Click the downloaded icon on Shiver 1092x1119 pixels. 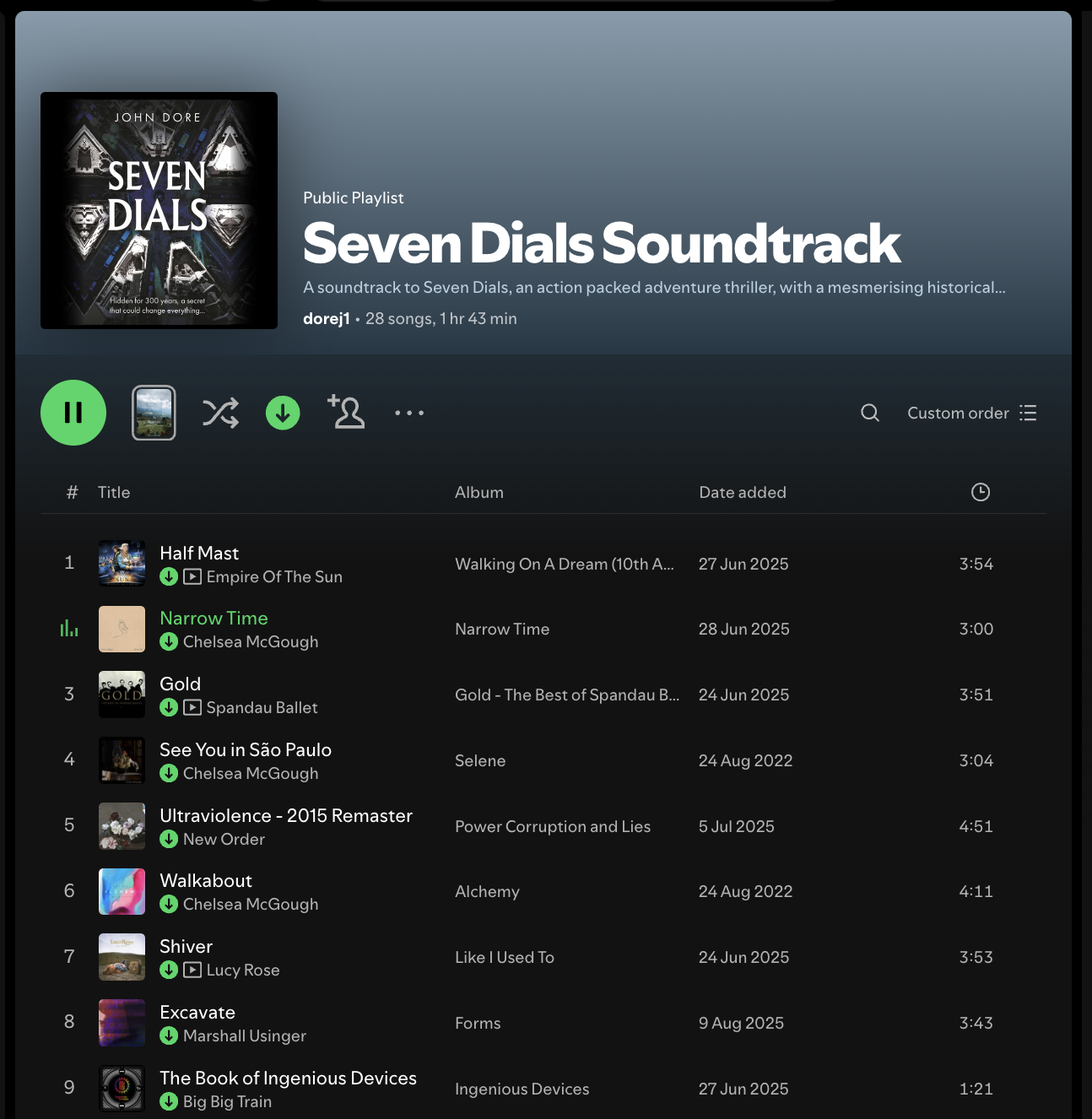169,970
